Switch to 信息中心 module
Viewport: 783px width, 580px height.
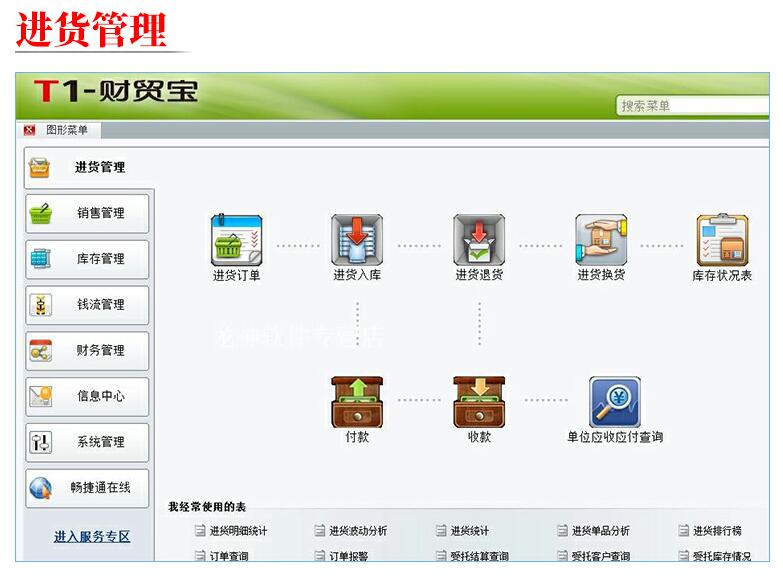(87, 396)
